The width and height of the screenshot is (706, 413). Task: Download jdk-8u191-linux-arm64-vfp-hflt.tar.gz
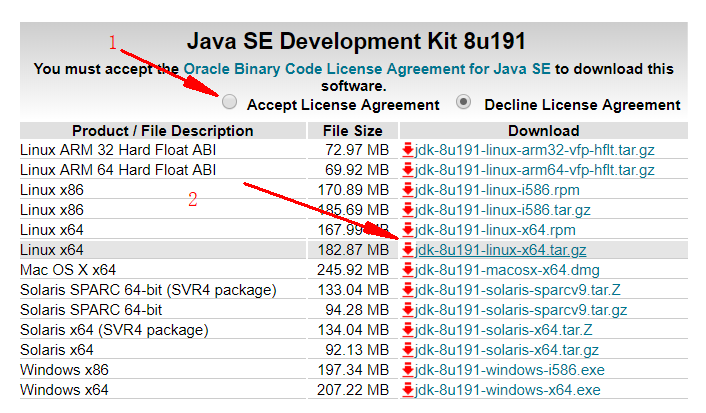click(x=534, y=170)
